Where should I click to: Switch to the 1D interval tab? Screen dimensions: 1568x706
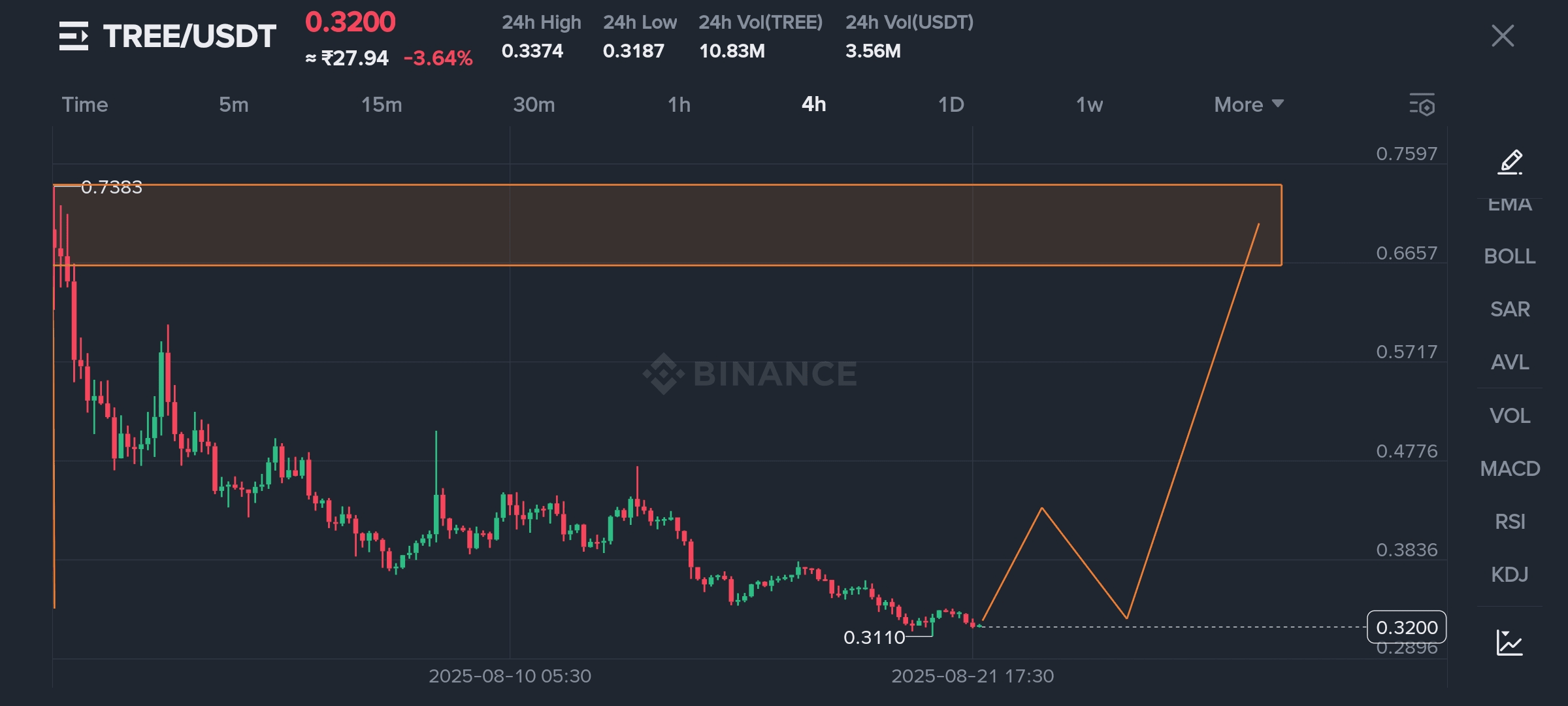(951, 105)
